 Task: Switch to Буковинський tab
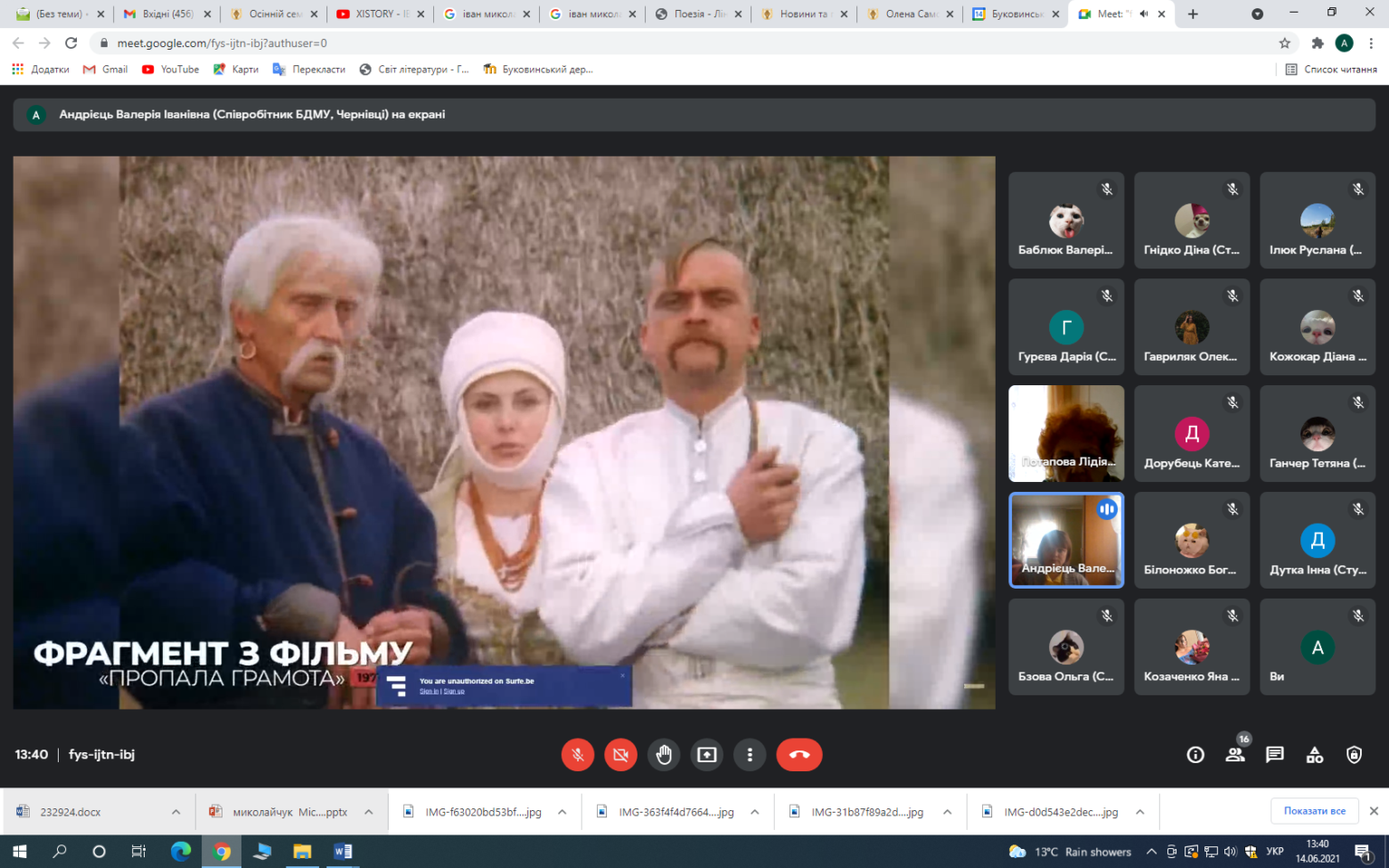[x=1016, y=14]
